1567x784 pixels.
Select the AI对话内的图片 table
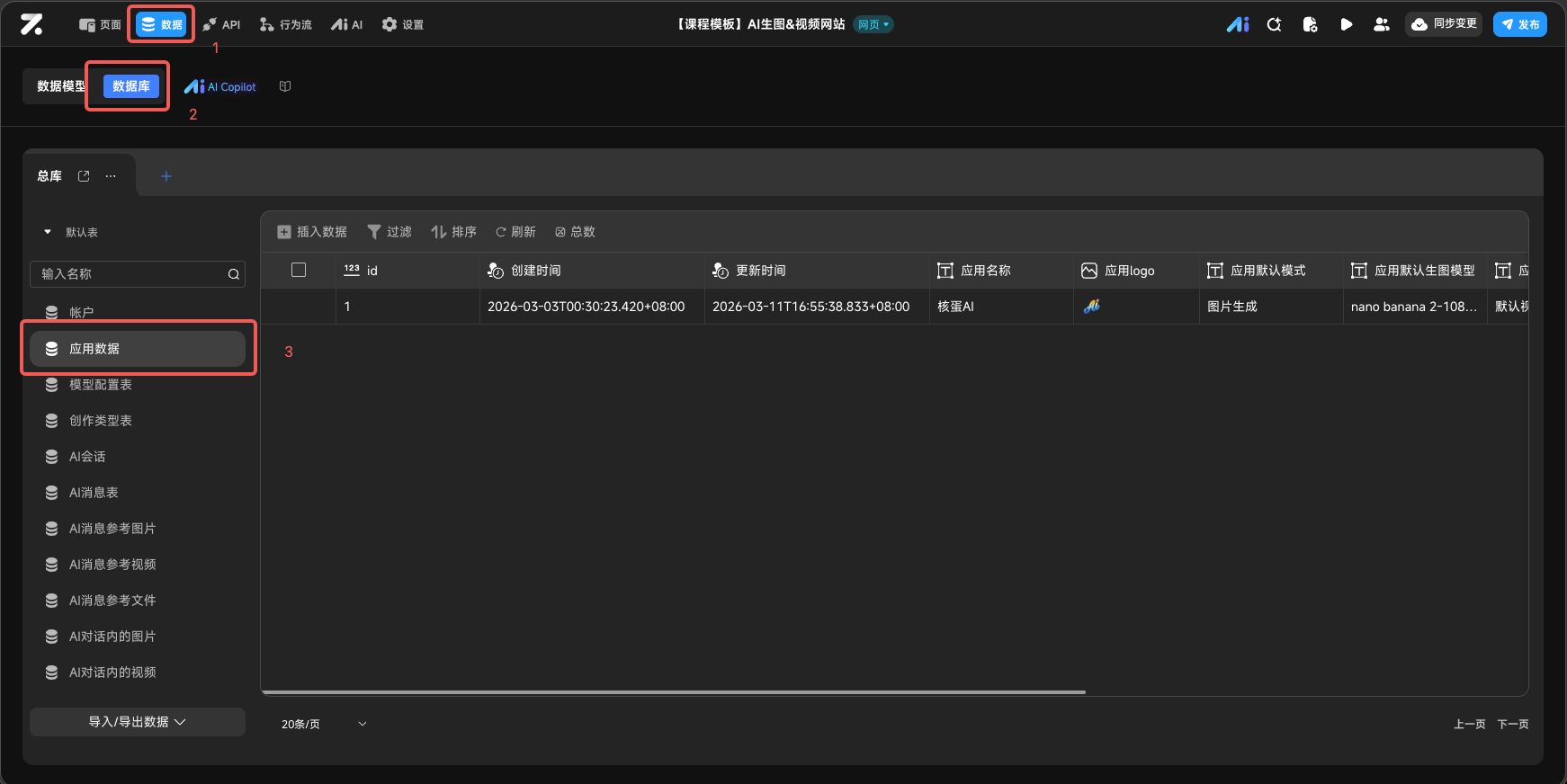pyautogui.click(x=138, y=637)
